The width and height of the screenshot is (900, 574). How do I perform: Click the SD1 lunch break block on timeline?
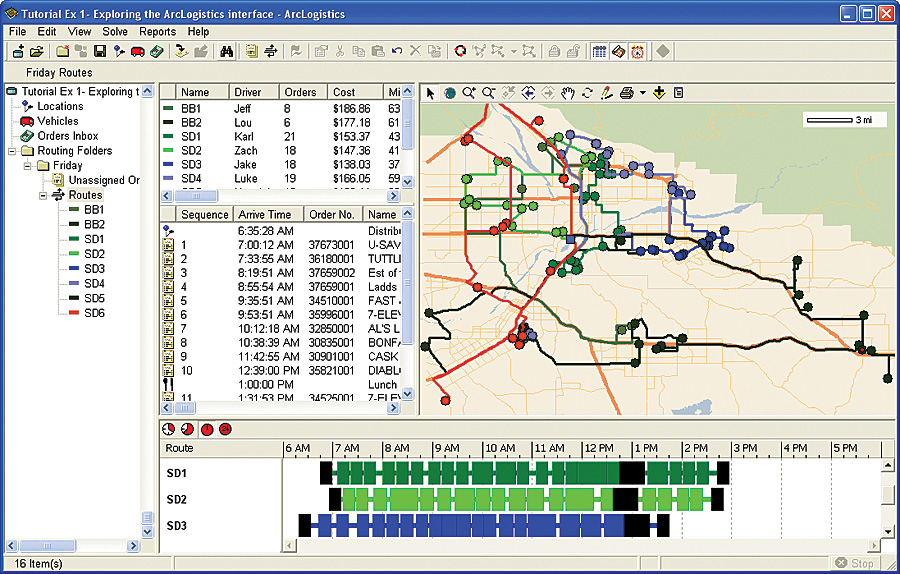pos(632,474)
